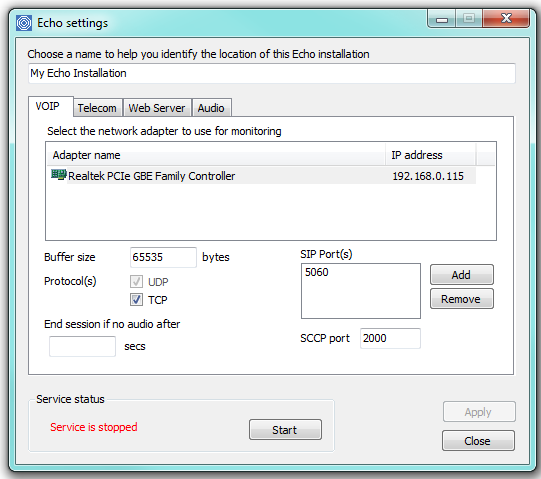Maximize the Echo settings window

[469, 19]
